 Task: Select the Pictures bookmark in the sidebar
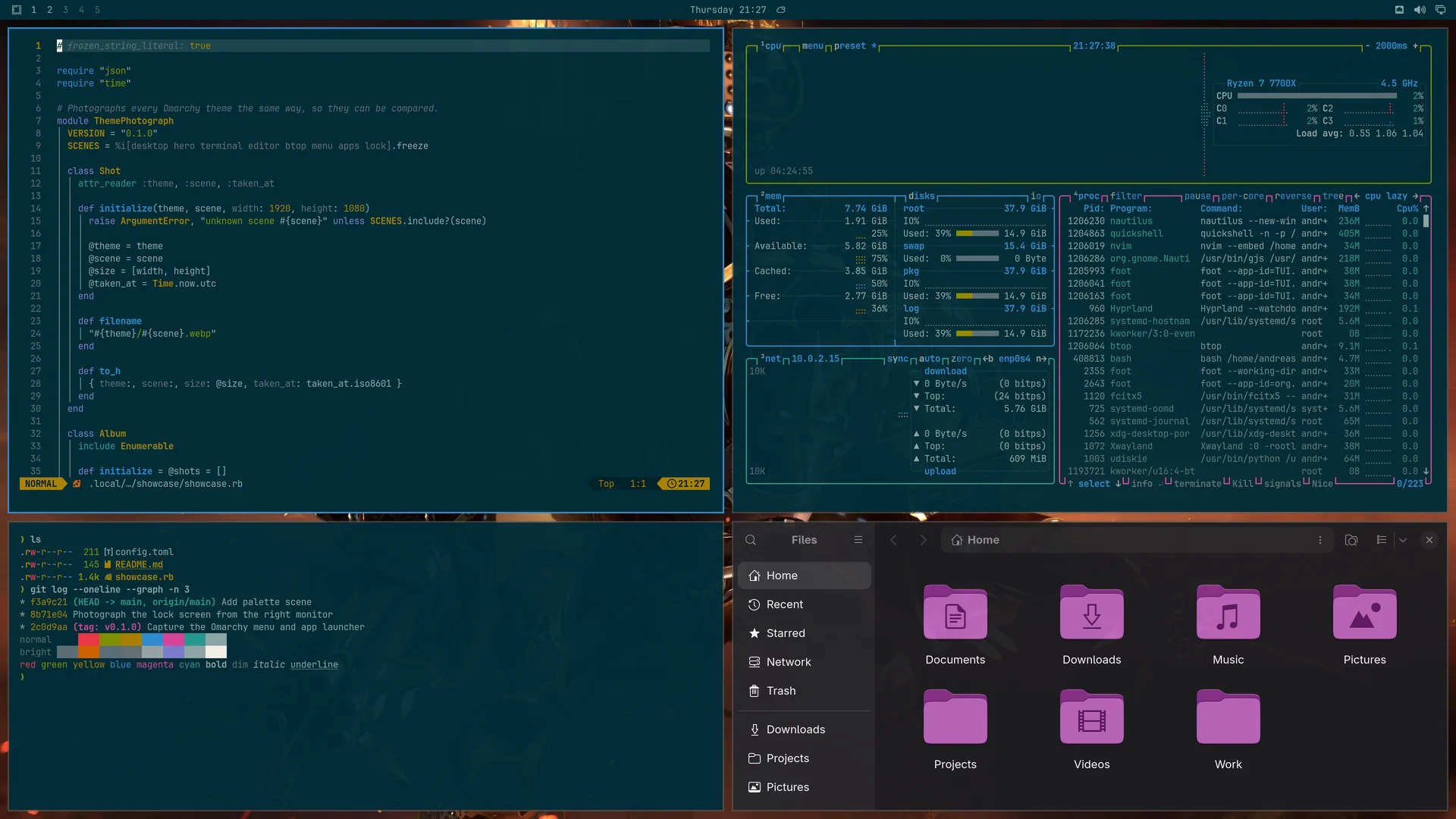pyautogui.click(x=804, y=787)
